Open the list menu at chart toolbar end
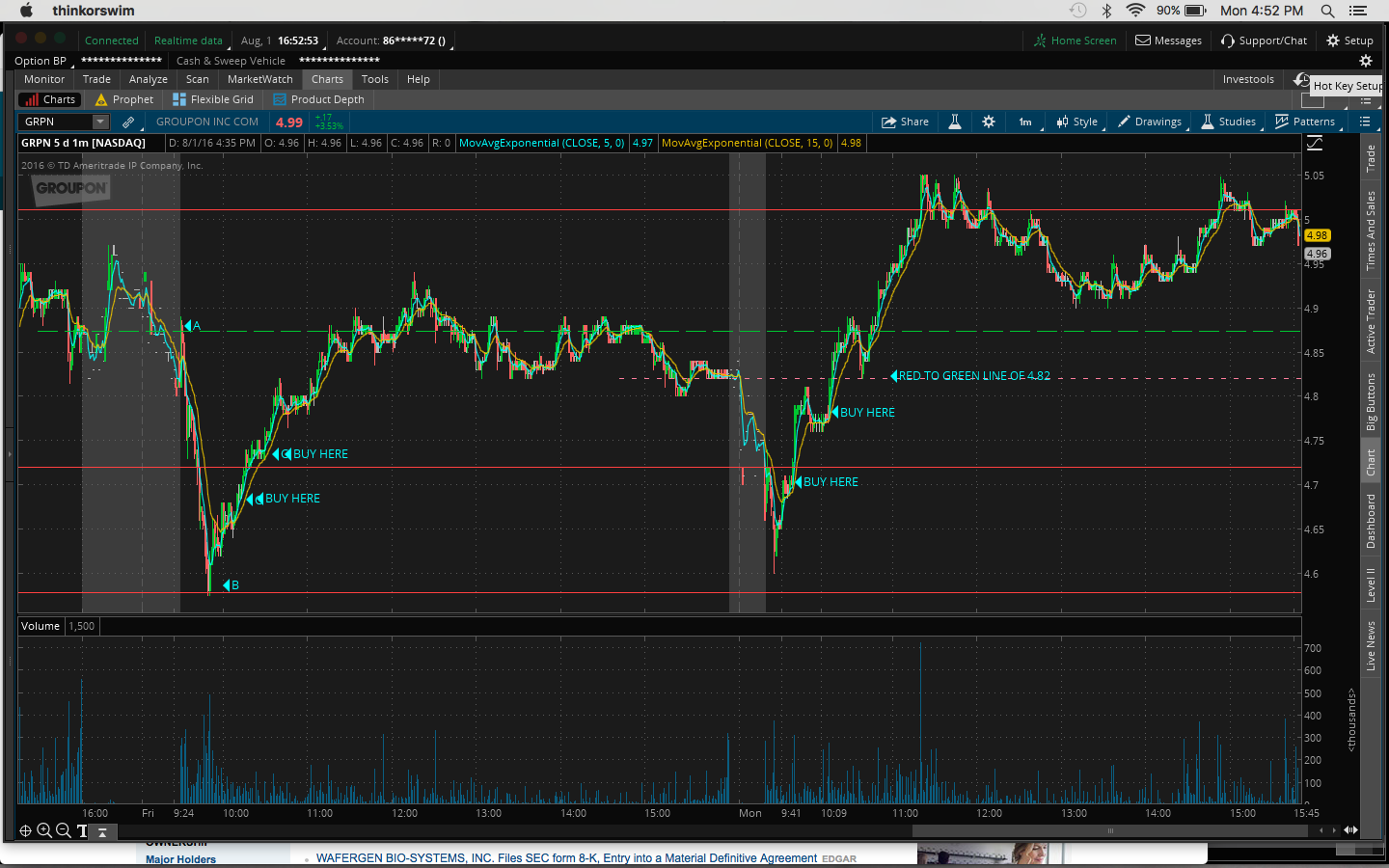The height and width of the screenshot is (868, 1389). pyautogui.click(x=1365, y=122)
